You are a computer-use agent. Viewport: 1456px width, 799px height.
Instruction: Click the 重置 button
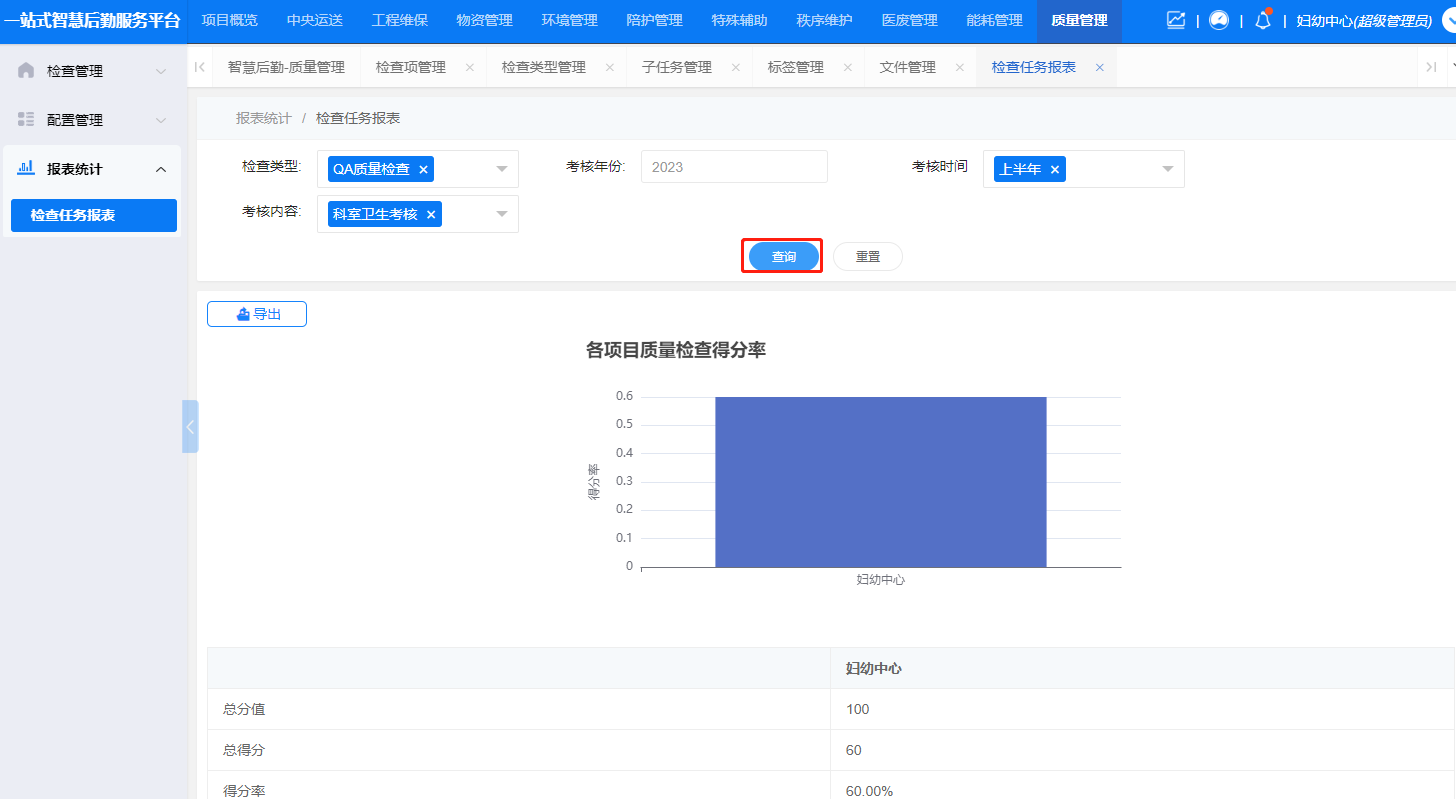(868, 257)
